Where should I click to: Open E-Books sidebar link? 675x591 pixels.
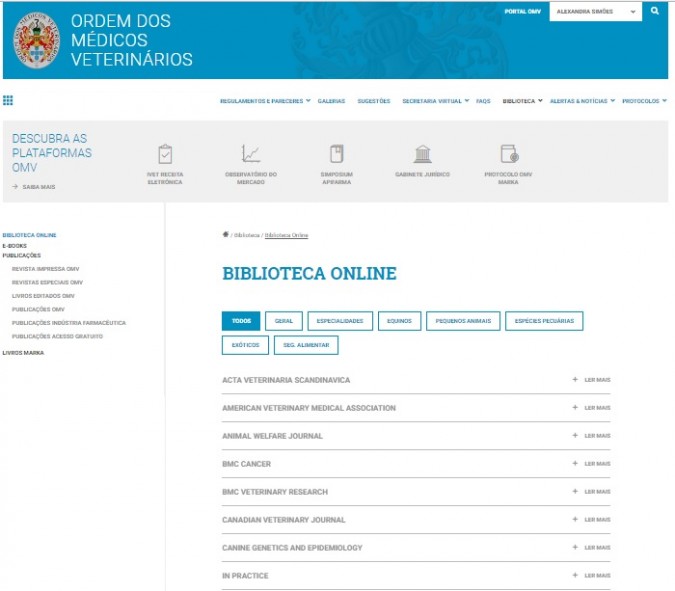[15, 246]
